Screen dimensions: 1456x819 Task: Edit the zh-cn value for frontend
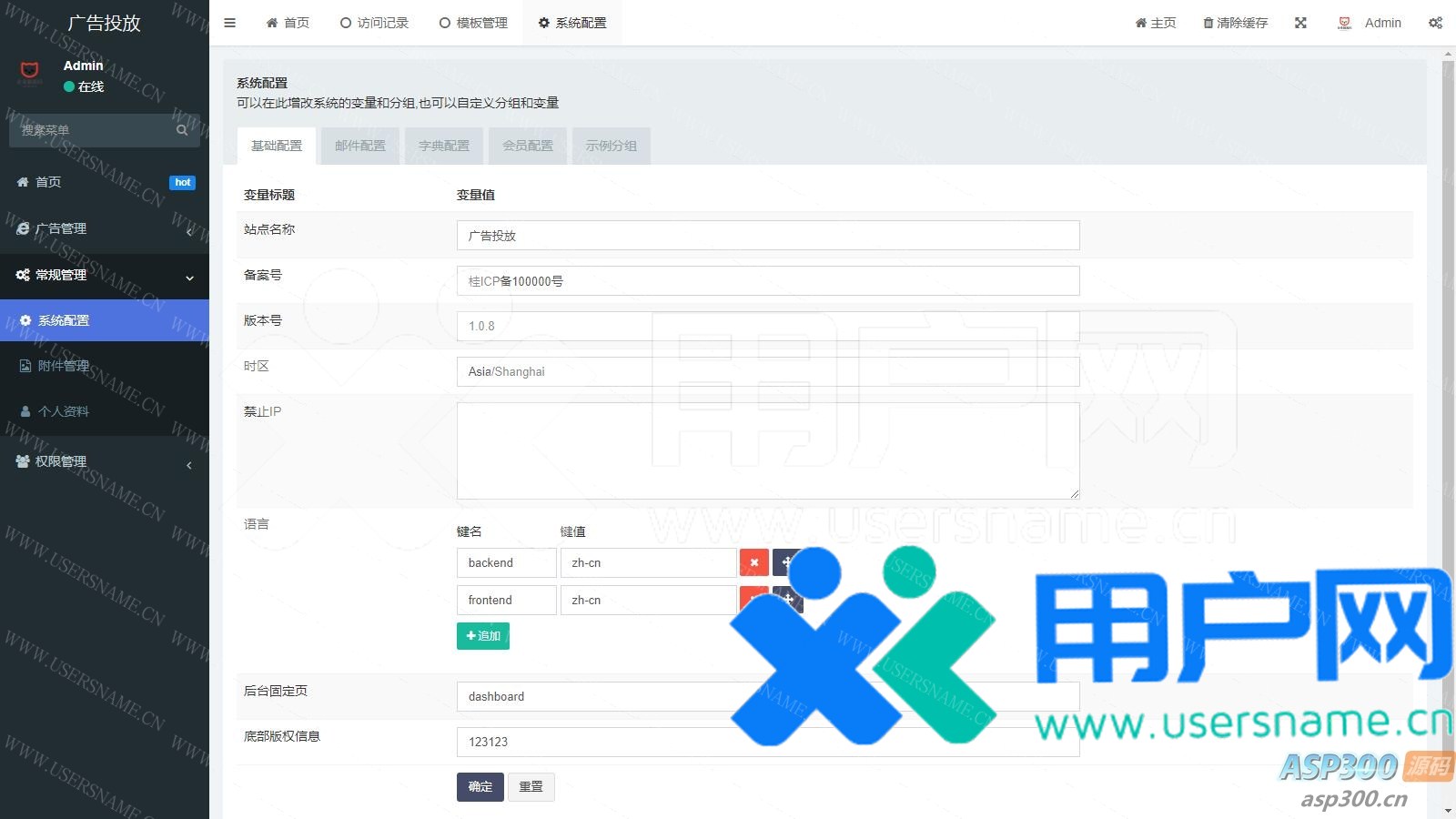[x=648, y=600]
